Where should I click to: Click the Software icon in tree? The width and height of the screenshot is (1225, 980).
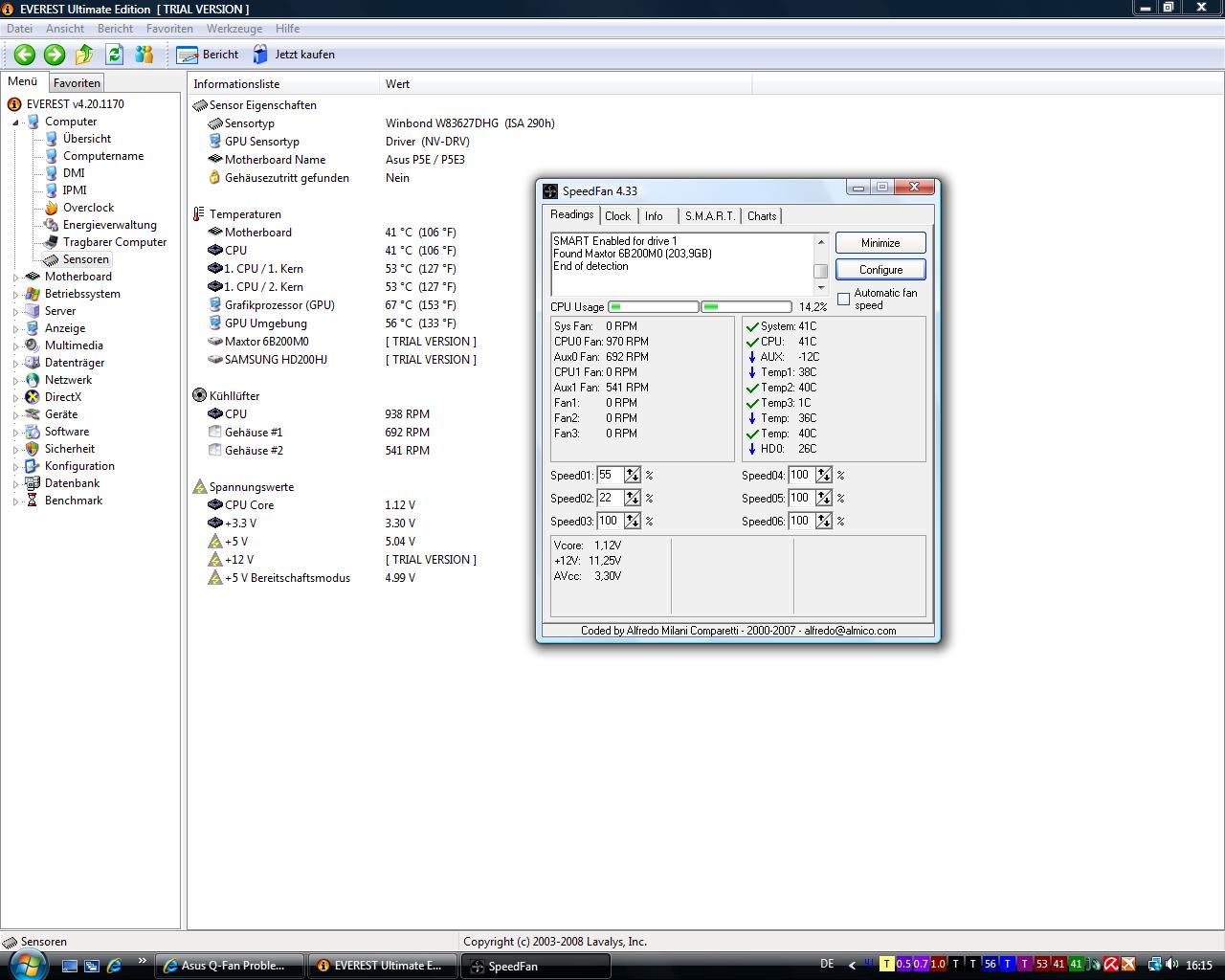[33, 432]
